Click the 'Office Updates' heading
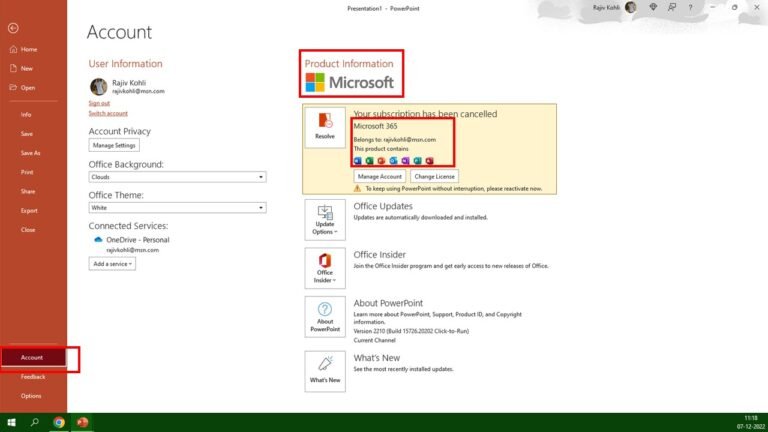768x432 pixels. coord(383,206)
